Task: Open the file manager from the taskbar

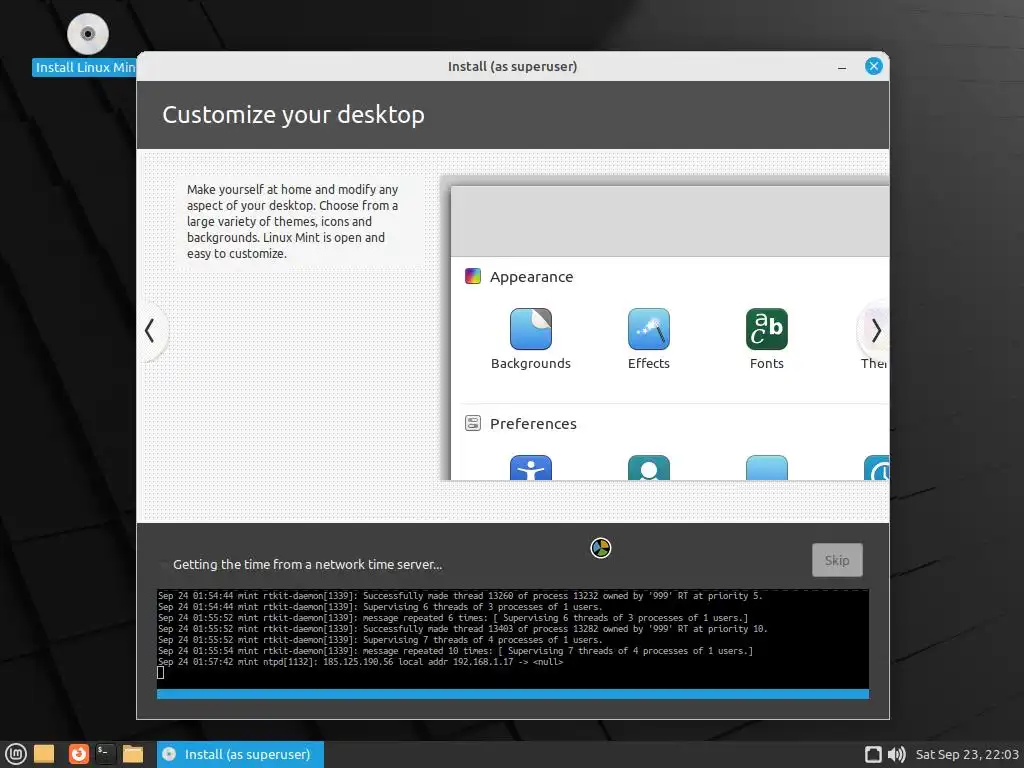Action: [x=133, y=754]
